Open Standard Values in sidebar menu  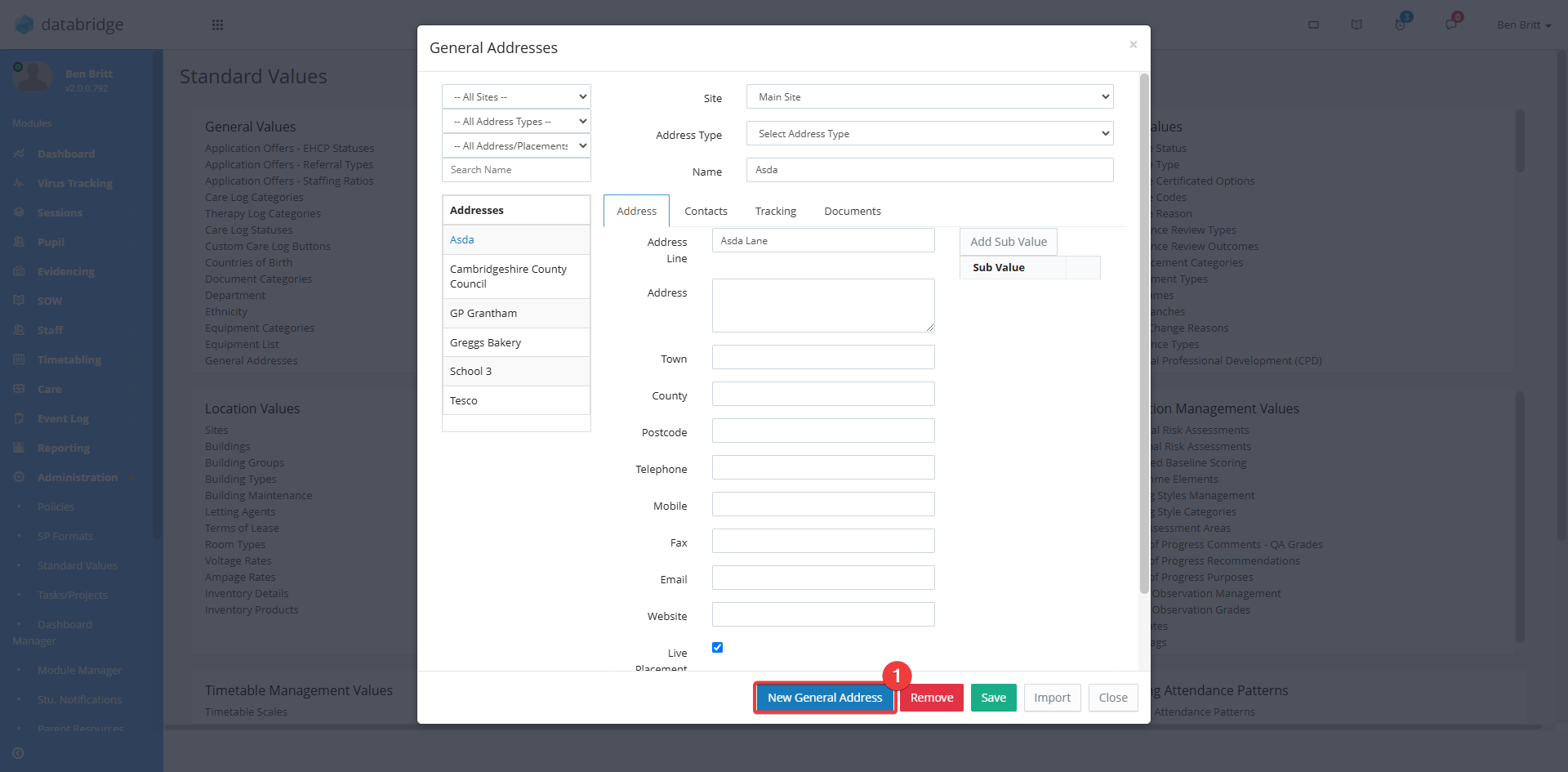pyautogui.click(x=78, y=565)
